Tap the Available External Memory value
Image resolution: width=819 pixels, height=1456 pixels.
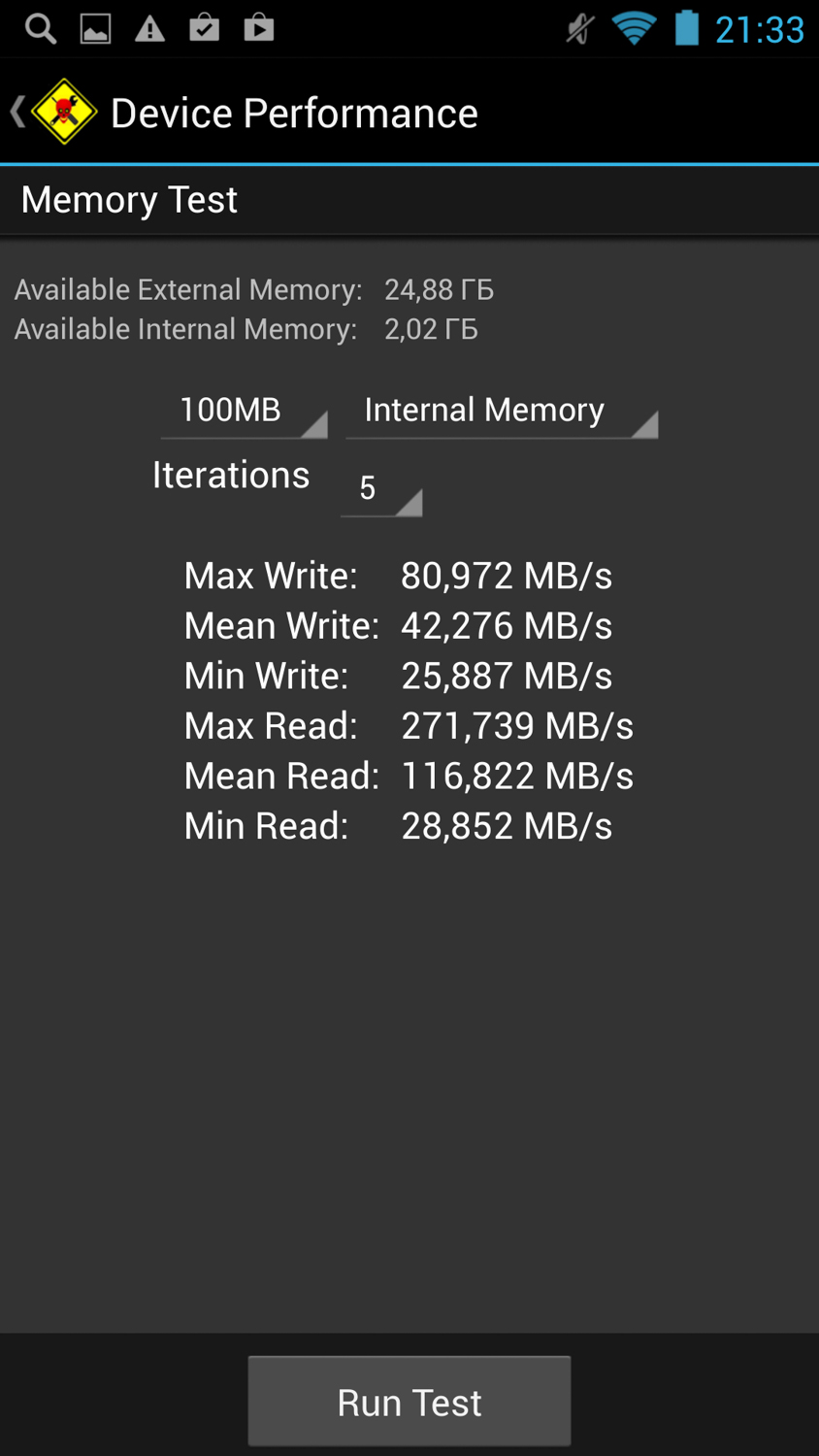[439, 289]
